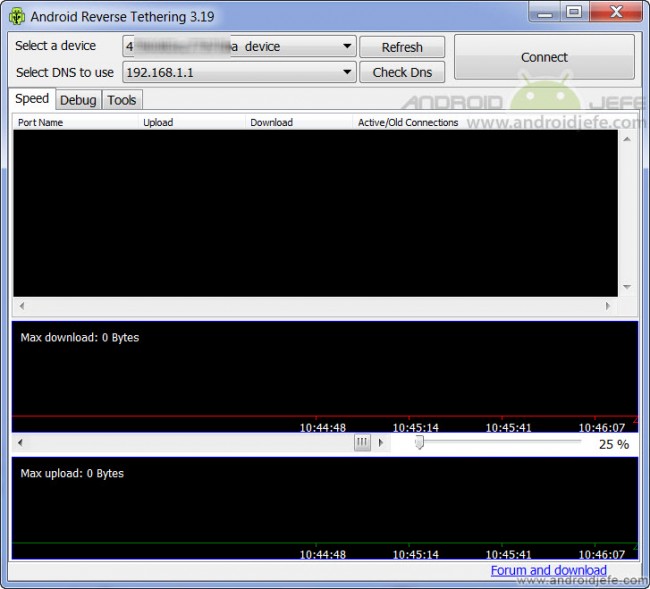Minimize the Android Reverse Tethering window
650x589 pixels.
click(x=545, y=13)
